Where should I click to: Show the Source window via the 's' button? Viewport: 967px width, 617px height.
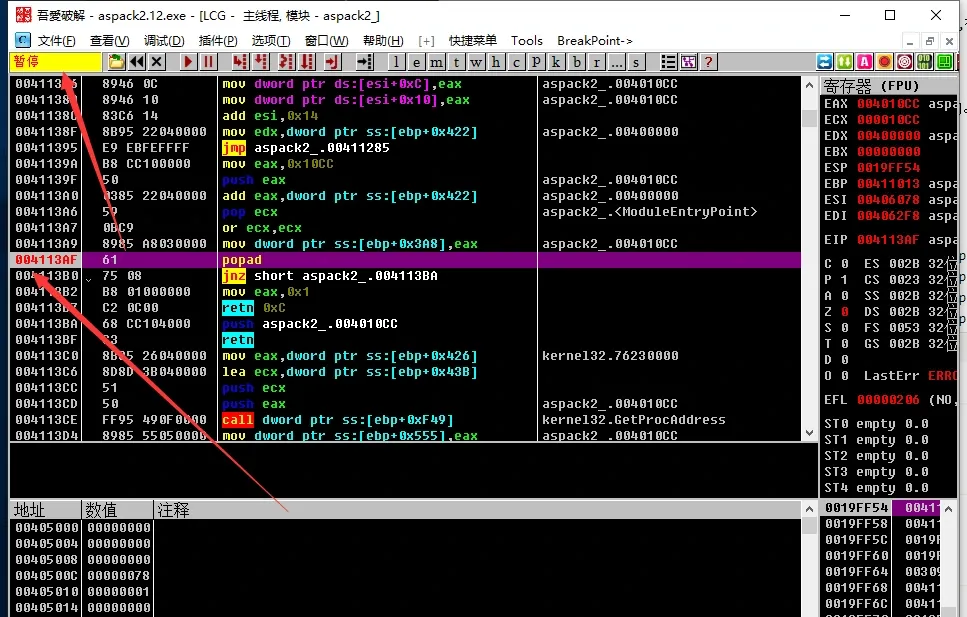coord(636,62)
